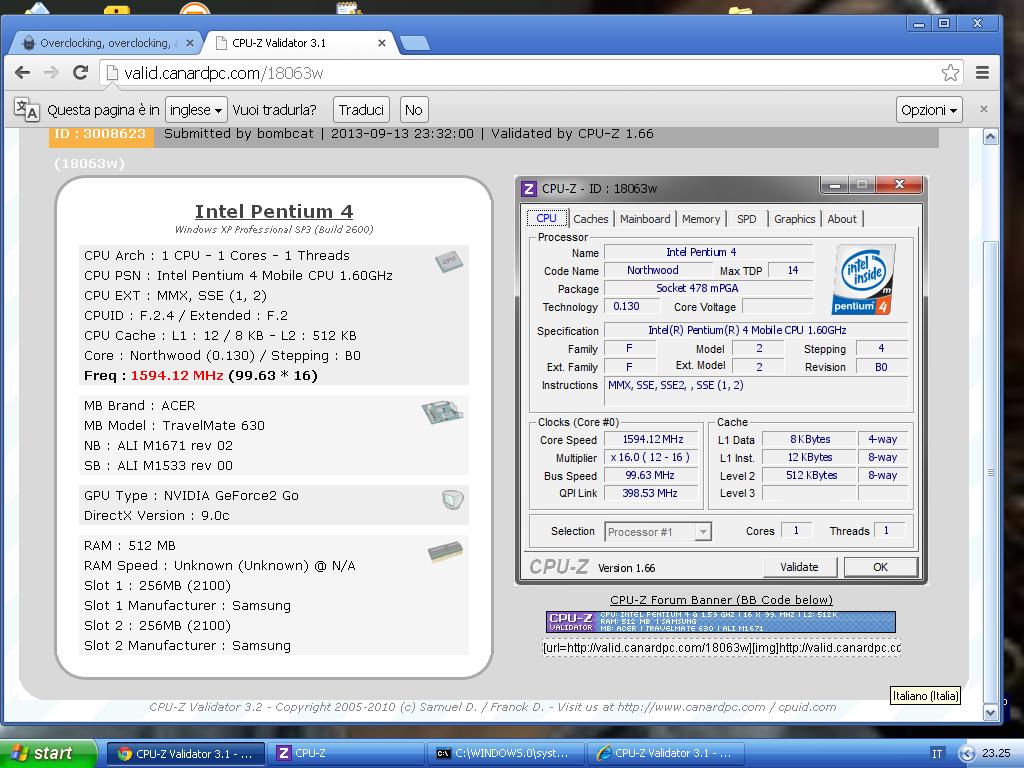Switch to Internet Explorer CPU-Z Validator taskbar item
The width and height of the screenshot is (1024, 768).
tap(666, 753)
